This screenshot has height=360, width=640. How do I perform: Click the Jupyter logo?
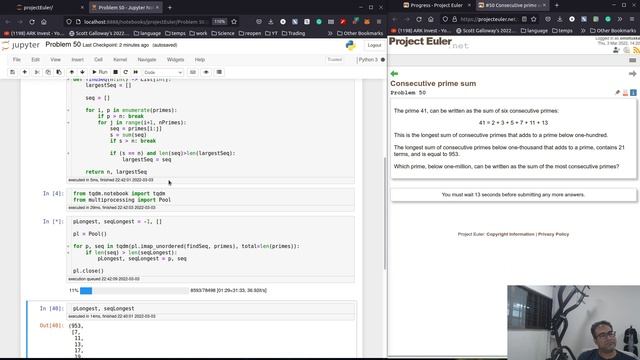[21, 45]
